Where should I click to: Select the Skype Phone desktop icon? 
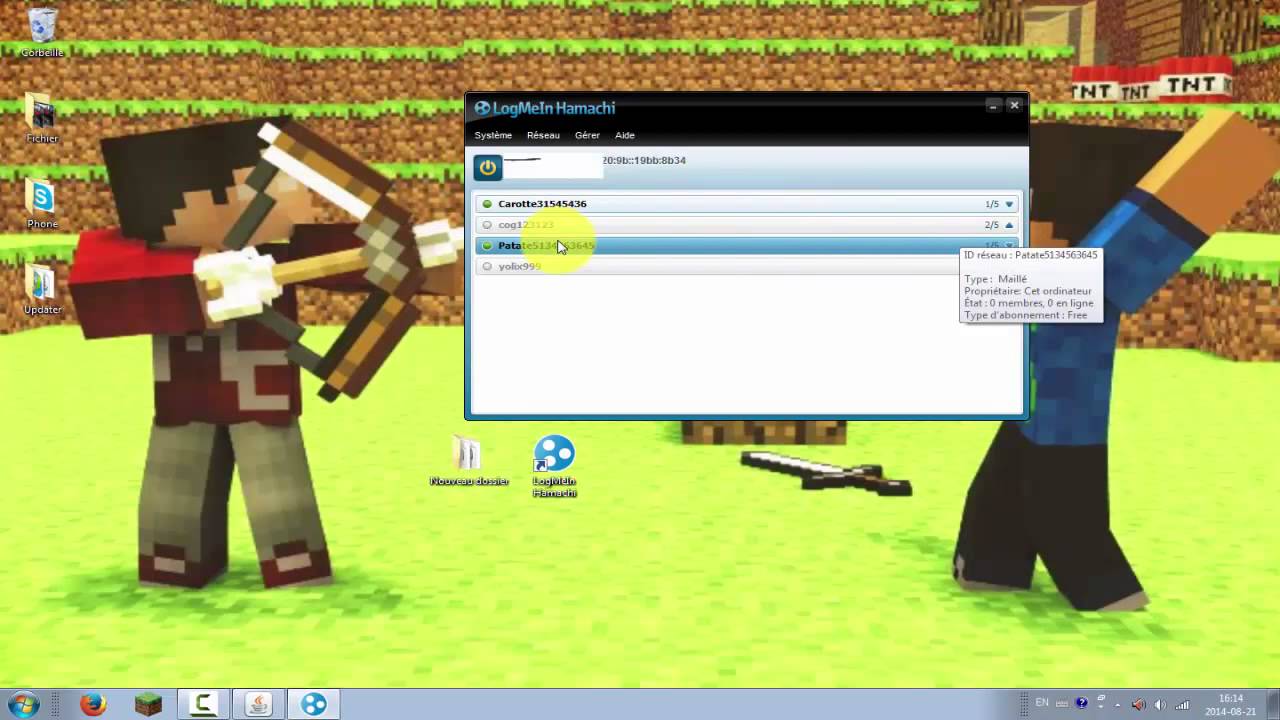pyautogui.click(x=42, y=204)
